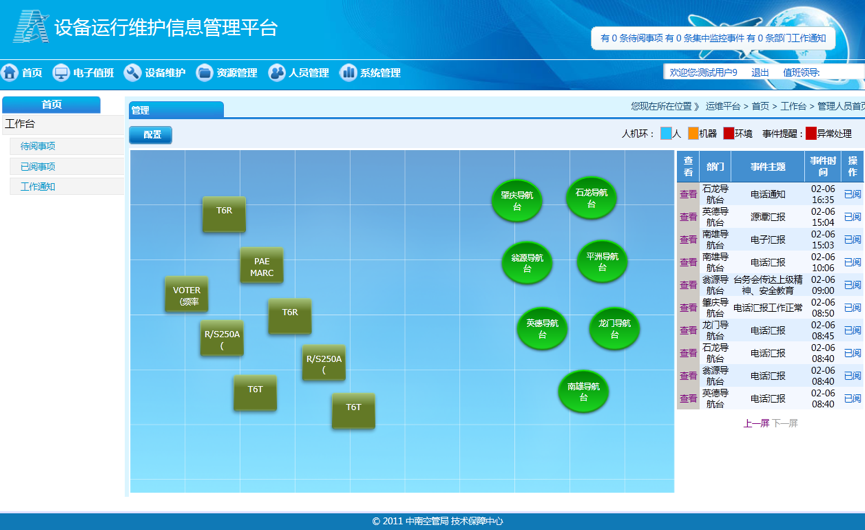Open the 设备维护 wrench icon menu

(x=132, y=73)
